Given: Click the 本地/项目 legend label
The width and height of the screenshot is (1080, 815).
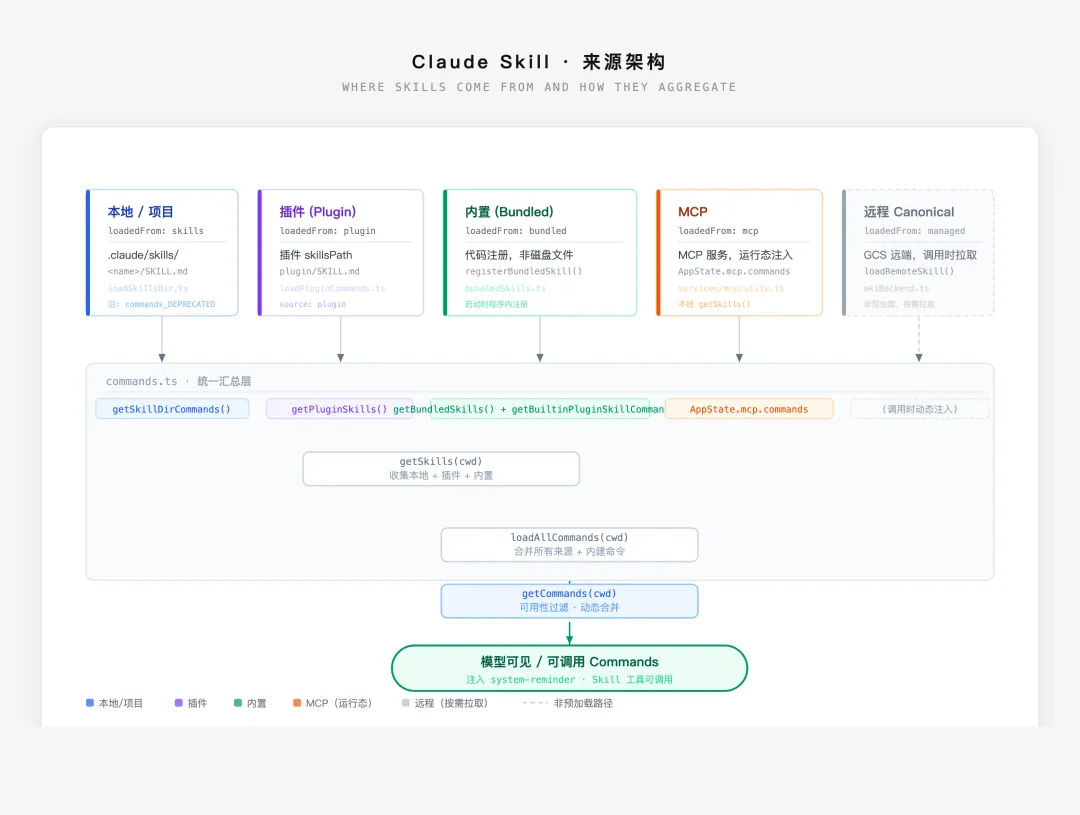Looking at the screenshot, I should 121,703.
